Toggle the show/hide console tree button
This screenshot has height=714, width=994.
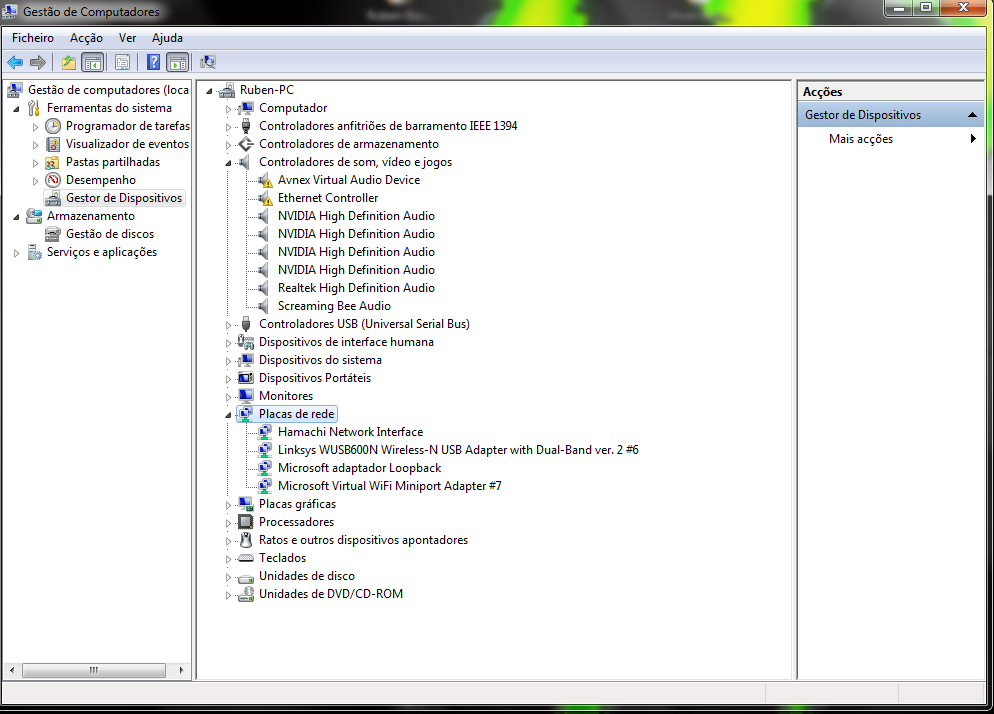point(92,62)
